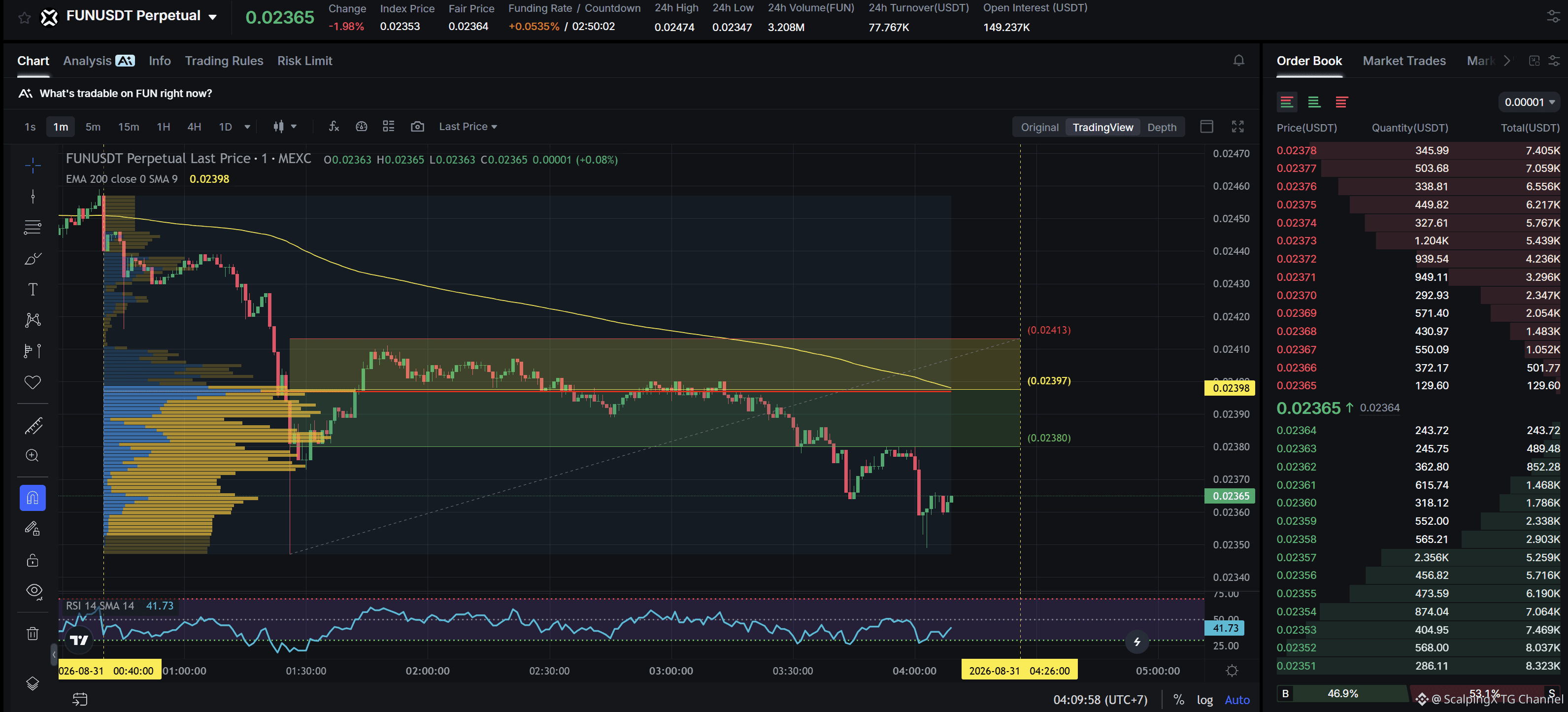This screenshot has height=712, width=1568.
Task: Add FUNUSDT to favorites star
Action: point(24,17)
